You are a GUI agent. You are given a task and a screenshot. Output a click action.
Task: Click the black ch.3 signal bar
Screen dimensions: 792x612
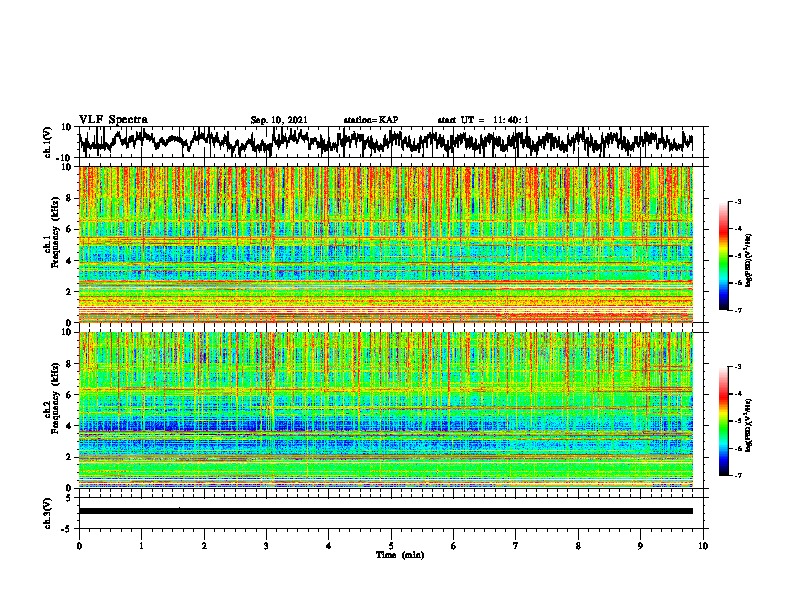(385, 511)
